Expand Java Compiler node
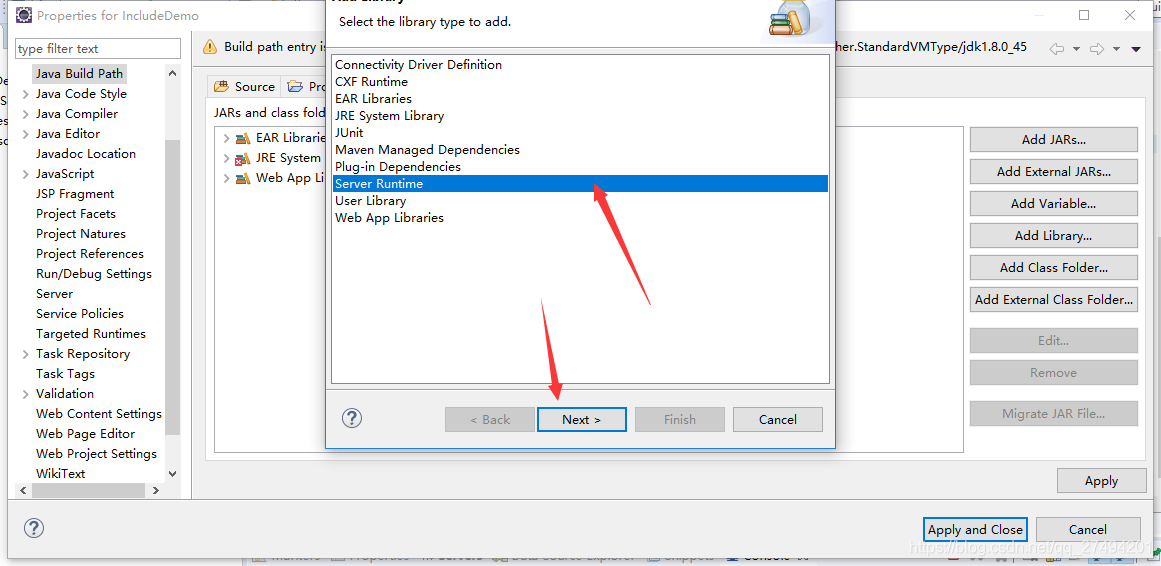The width and height of the screenshot is (1161, 566). point(26,114)
